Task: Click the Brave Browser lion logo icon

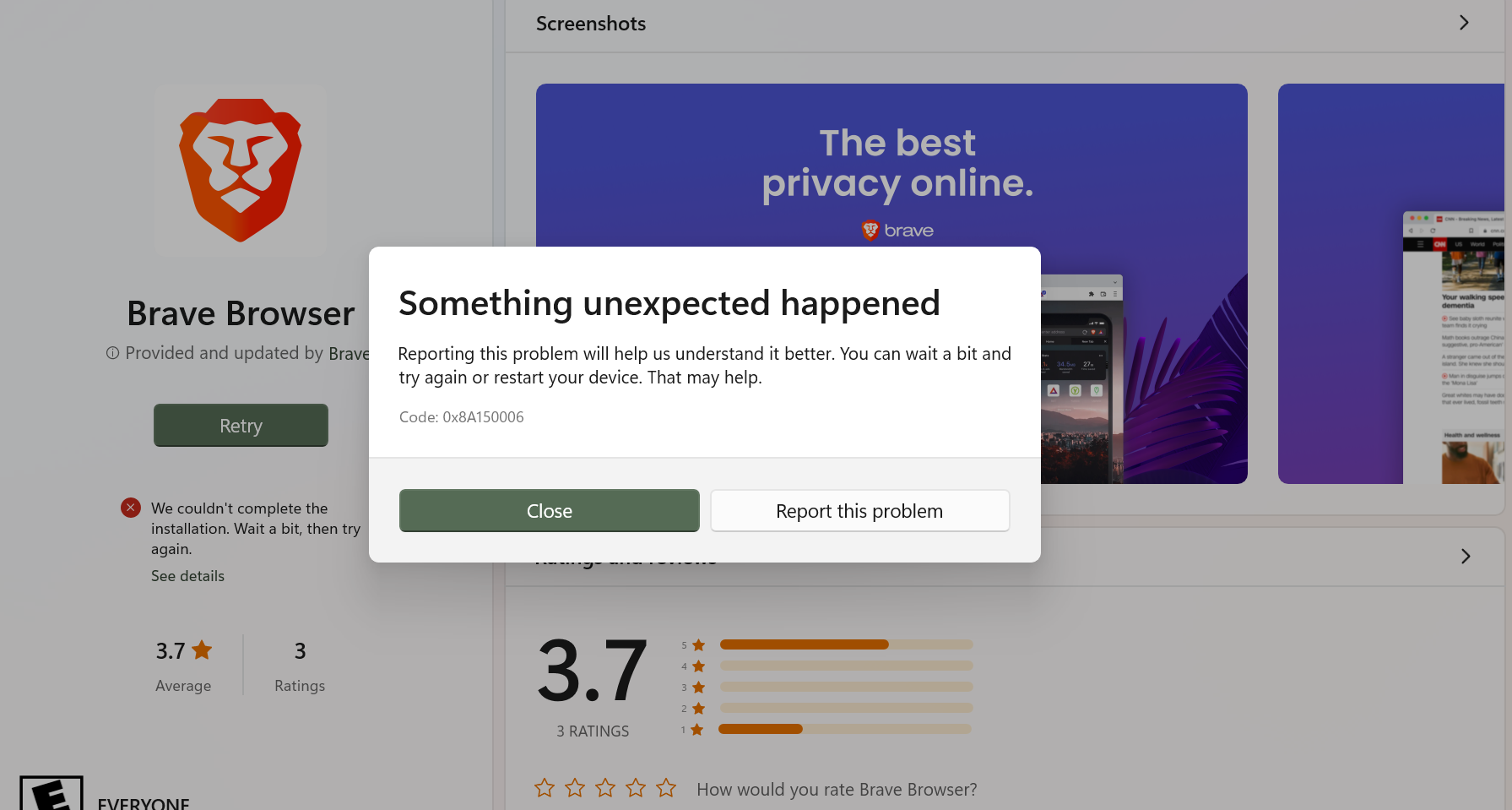Action: (240, 169)
